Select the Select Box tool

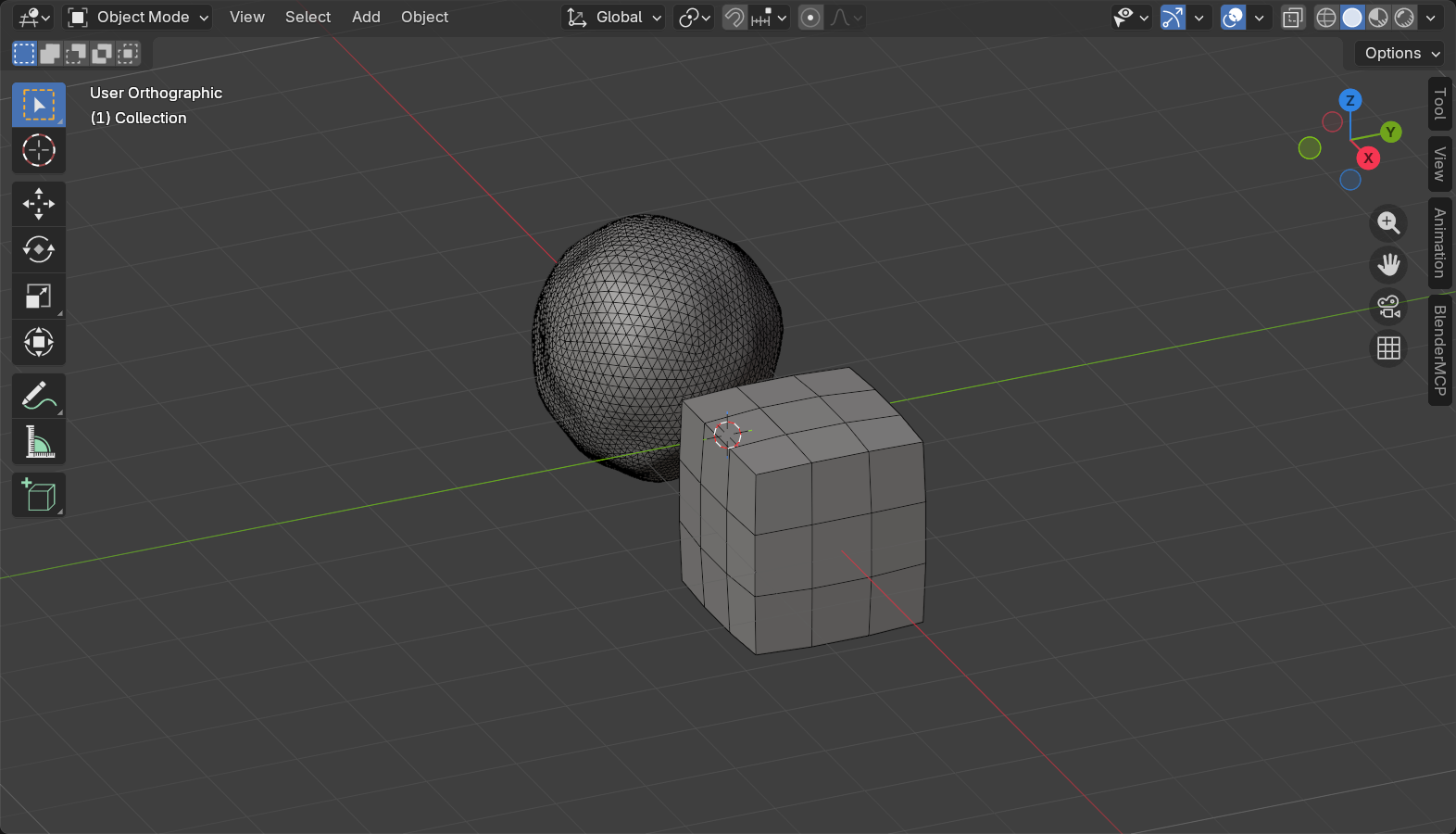[x=39, y=105]
